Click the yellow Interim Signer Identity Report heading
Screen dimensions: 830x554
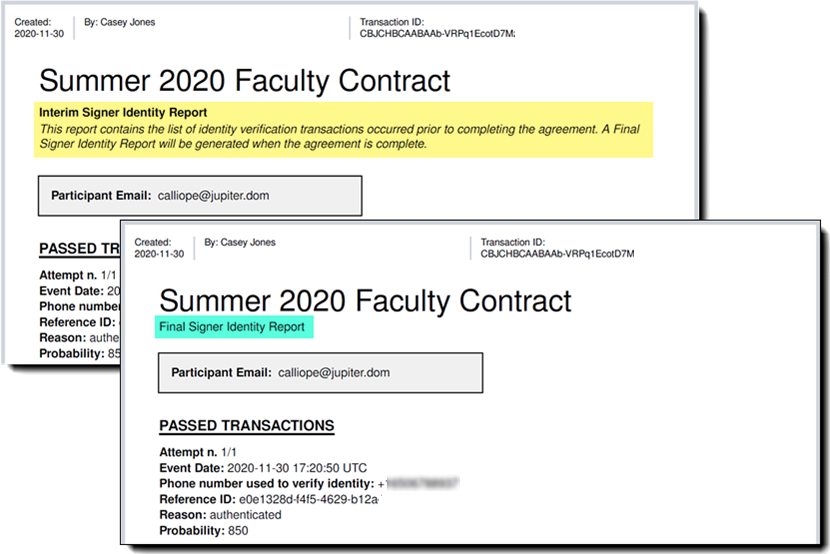pos(123,113)
